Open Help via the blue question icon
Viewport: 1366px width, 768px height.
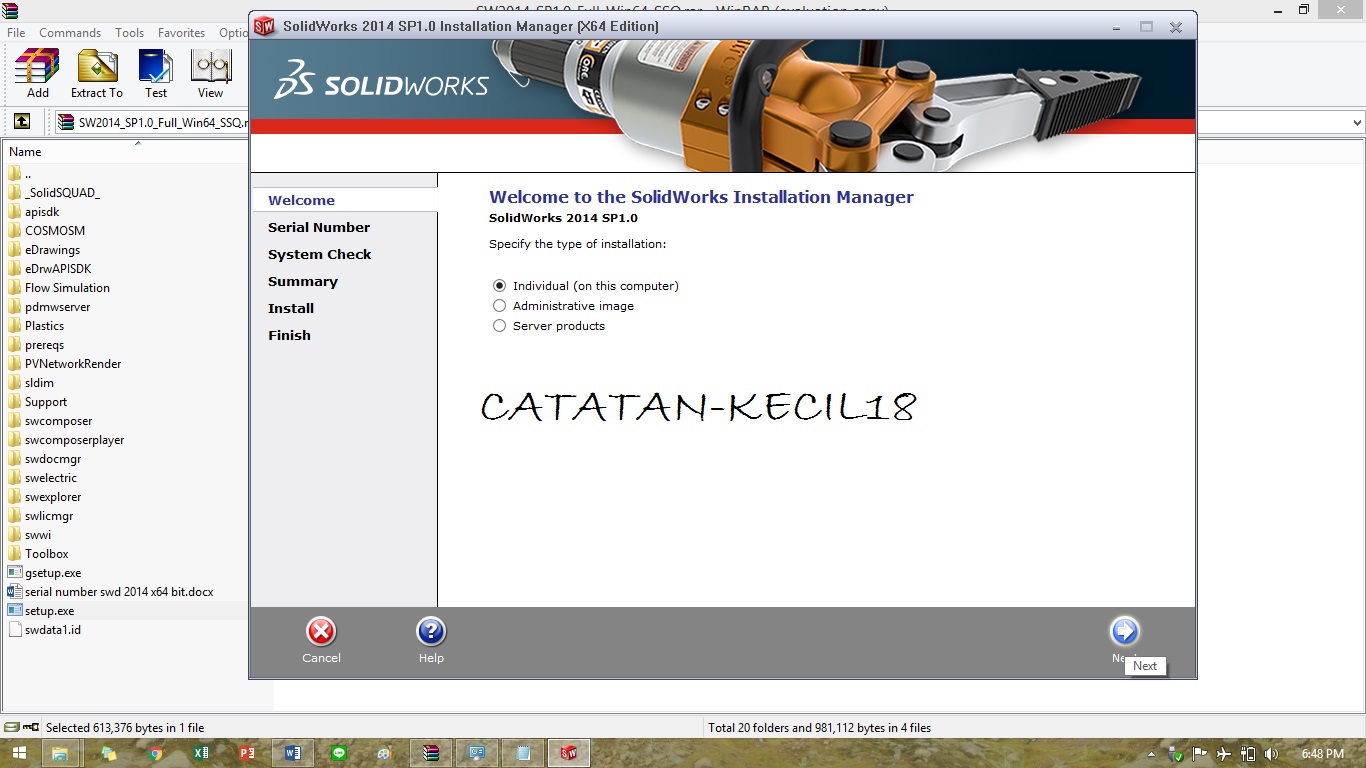point(431,632)
